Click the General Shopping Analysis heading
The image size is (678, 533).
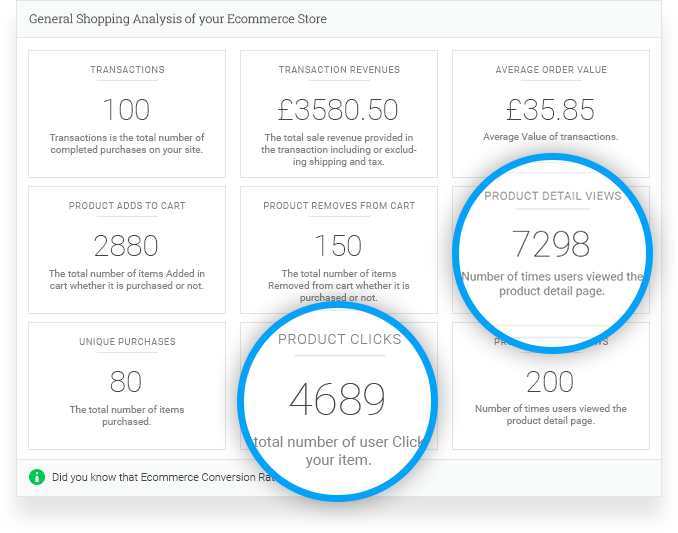178,19
